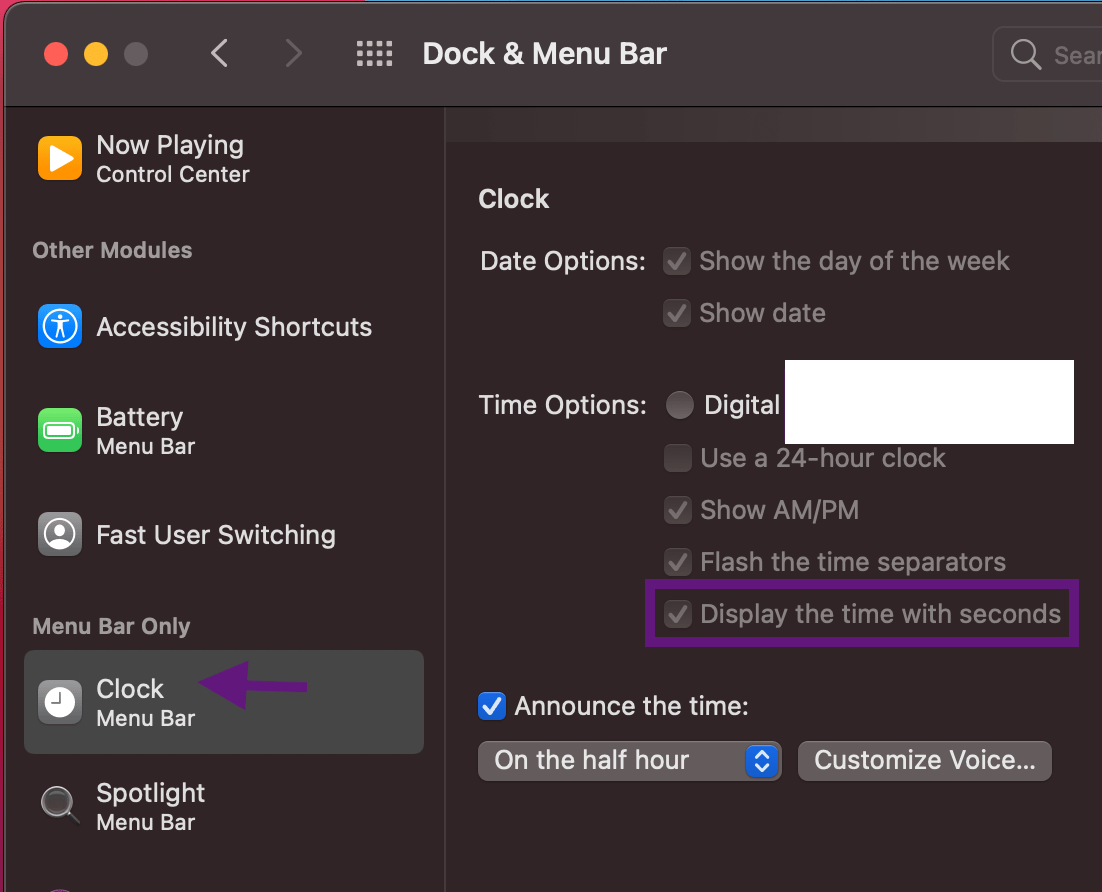Uncheck Show date

point(677,313)
